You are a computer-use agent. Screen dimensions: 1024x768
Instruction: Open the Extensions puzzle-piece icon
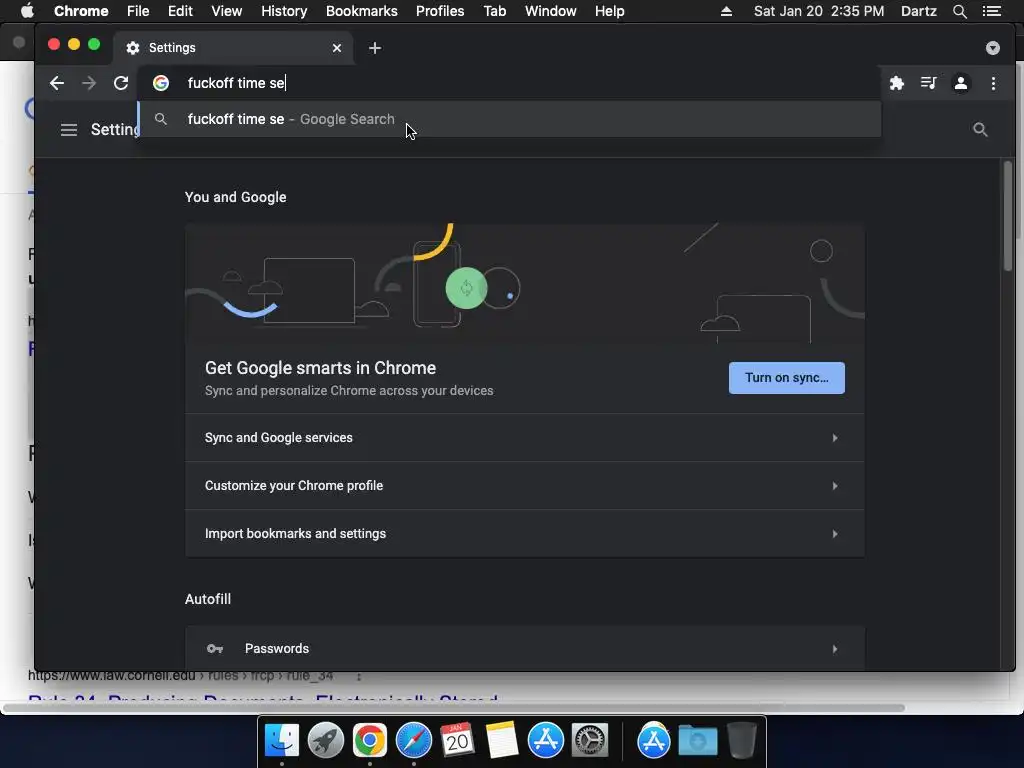pos(897,83)
